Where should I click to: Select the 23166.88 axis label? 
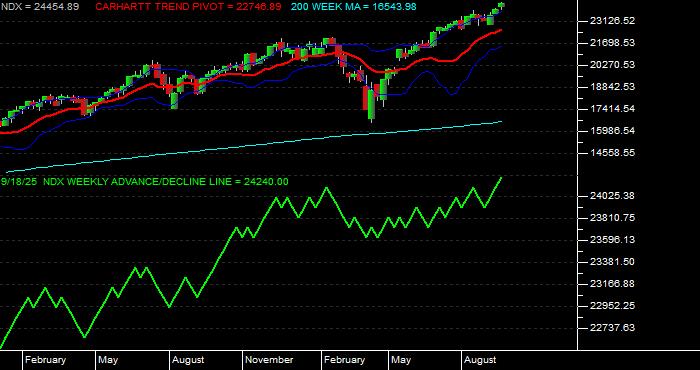click(612, 284)
